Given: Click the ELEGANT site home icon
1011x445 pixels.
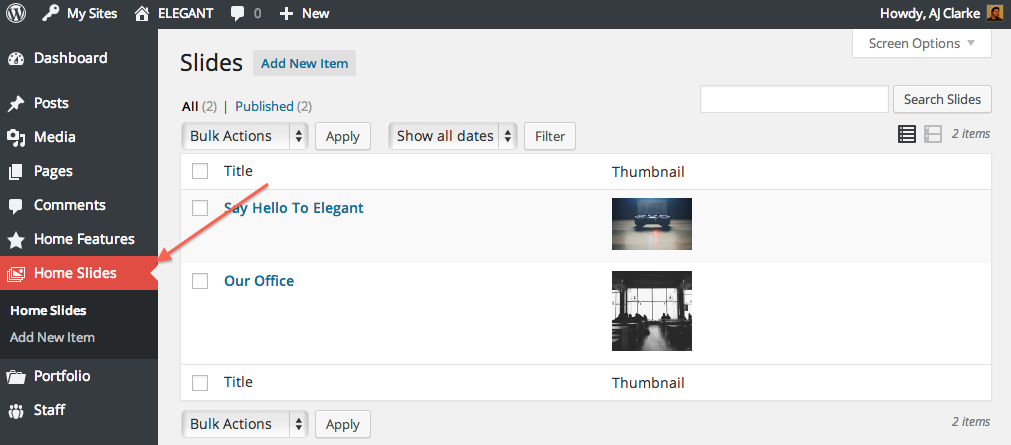Looking at the screenshot, I should [x=142, y=13].
